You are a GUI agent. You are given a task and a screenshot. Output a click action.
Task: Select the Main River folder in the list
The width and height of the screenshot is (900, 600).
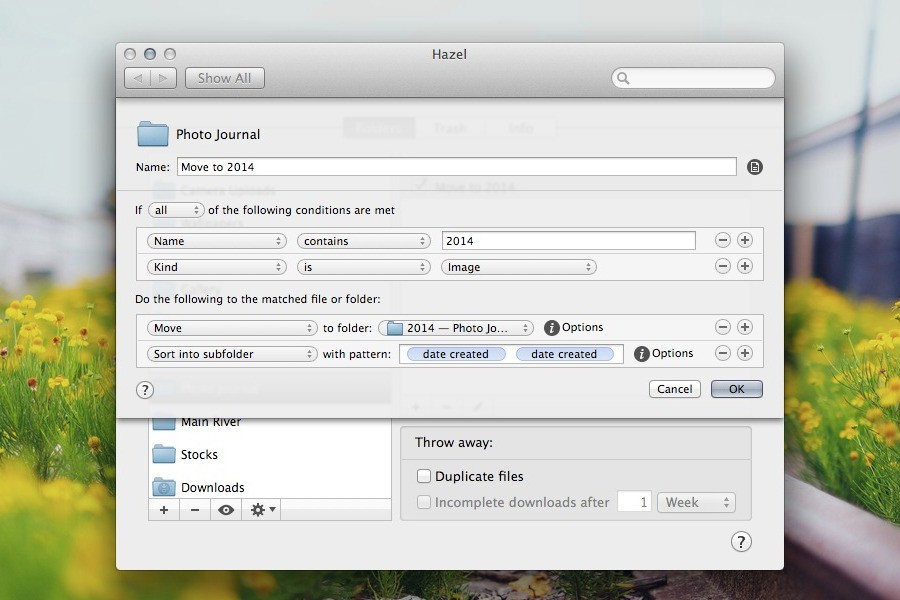point(270,423)
